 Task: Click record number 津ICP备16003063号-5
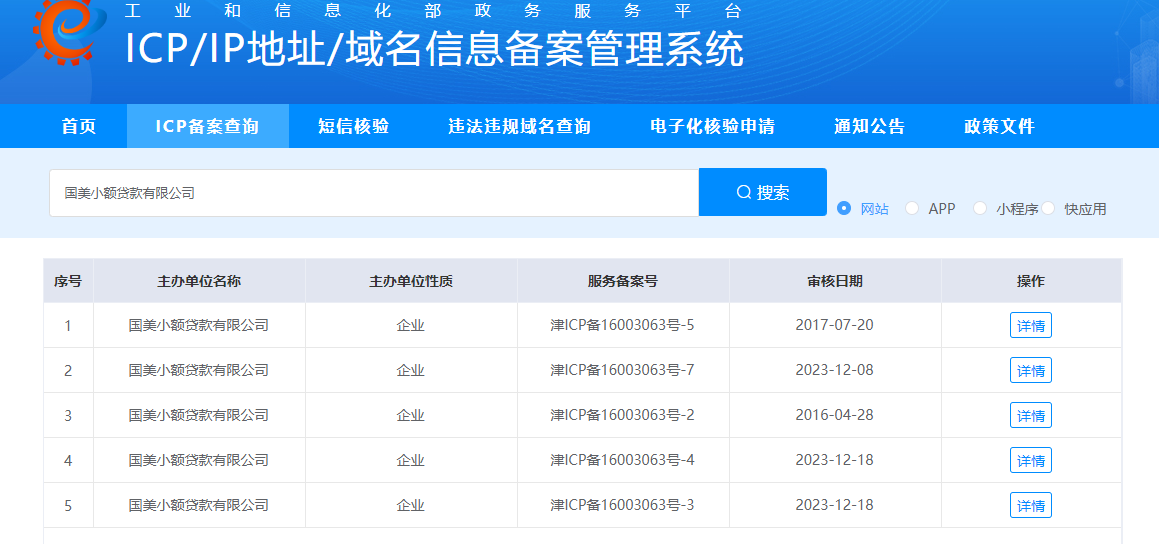pyautogui.click(x=622, y=325)
